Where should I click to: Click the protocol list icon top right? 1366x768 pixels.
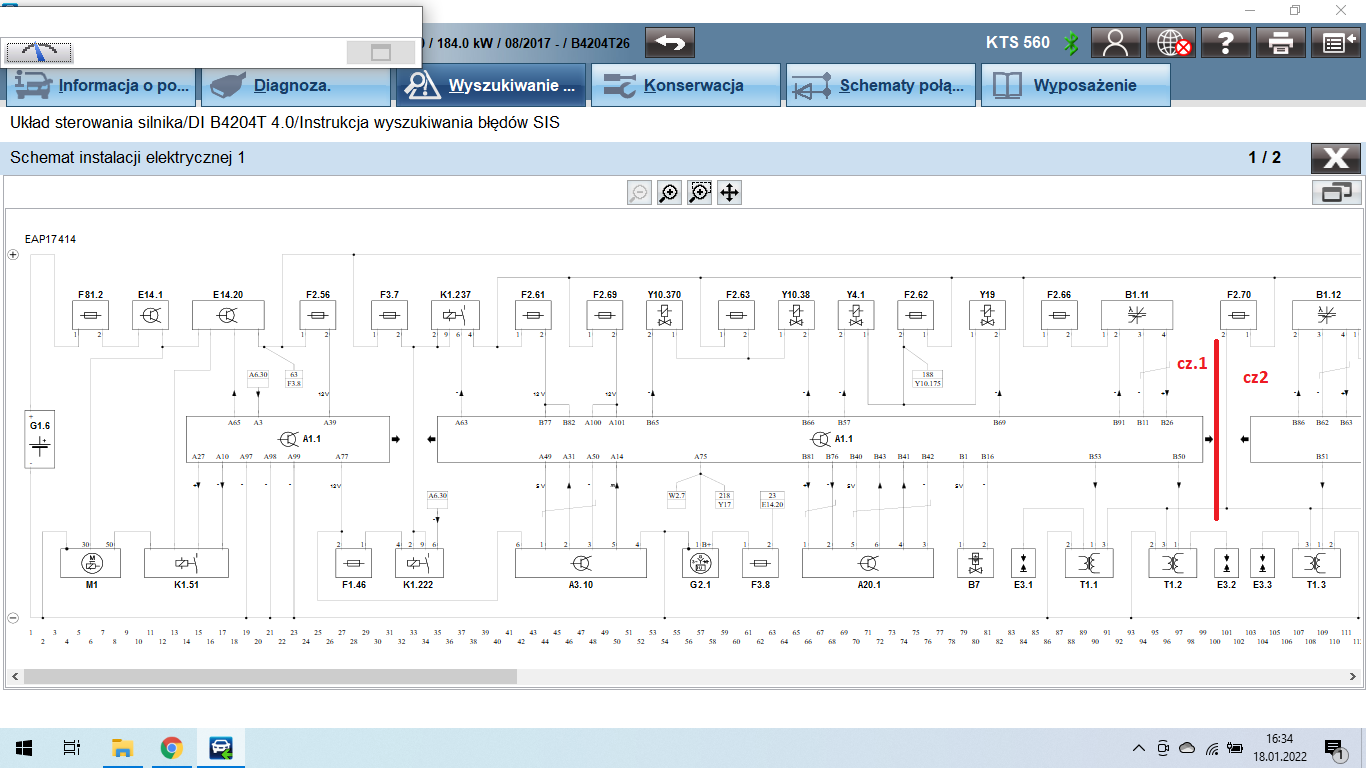coord(1335,43)
